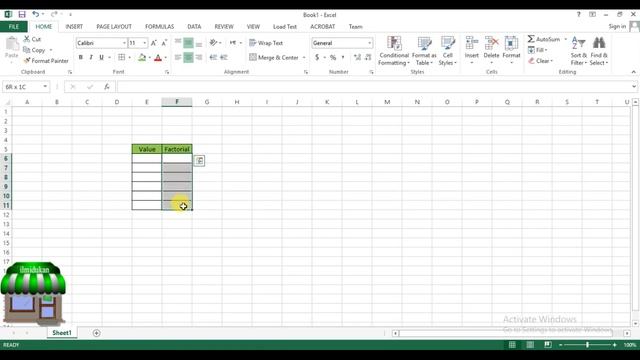Open the Name Box dropdown

(45, 87)
